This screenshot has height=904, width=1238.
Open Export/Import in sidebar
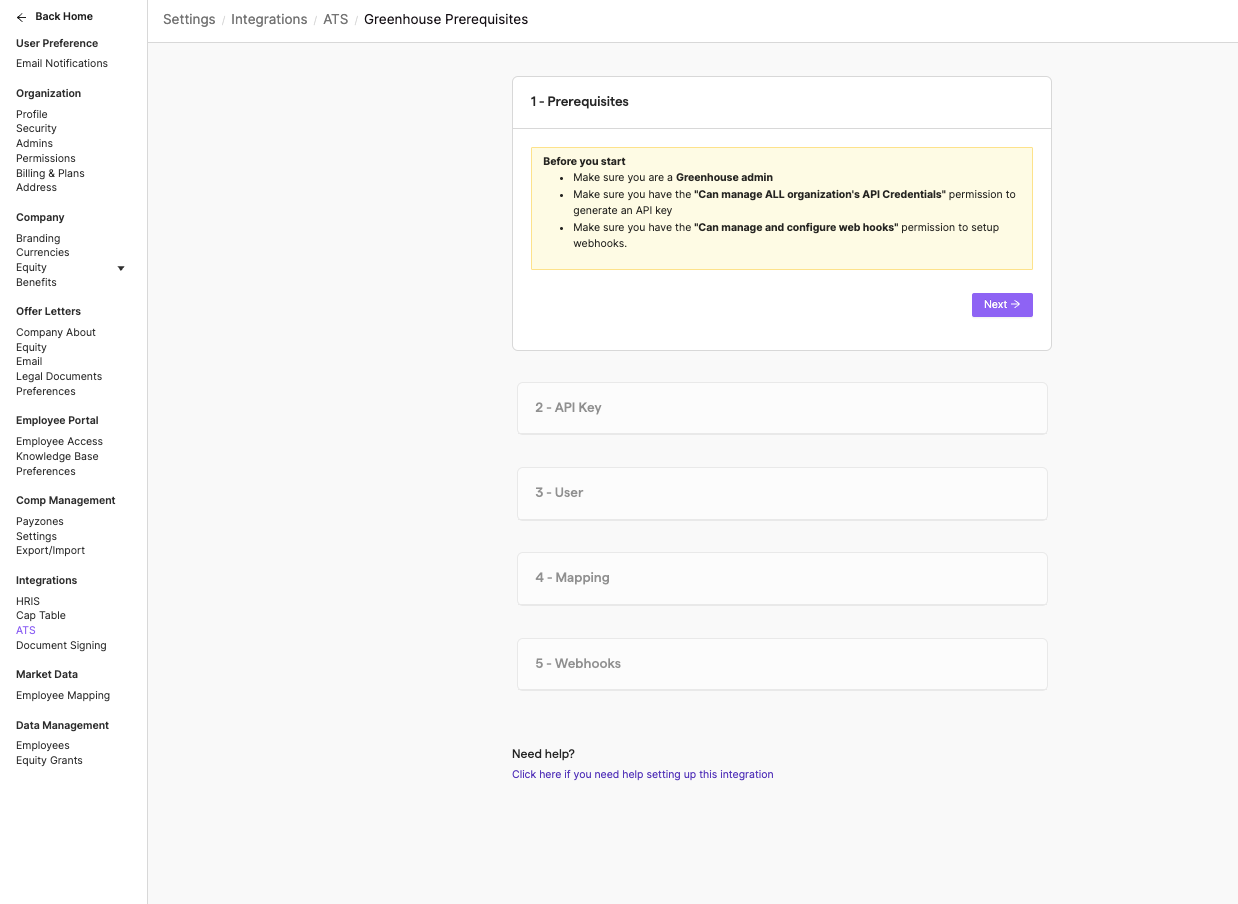pyautogui.click(x=50, y=550)
